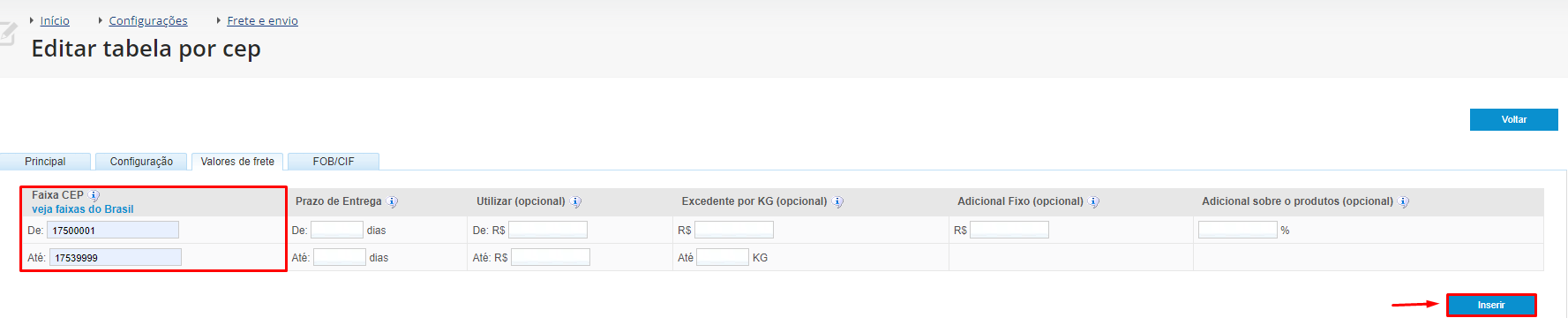
Task: Select the FOB/CIF tab
Action: (x=334, y=162)
